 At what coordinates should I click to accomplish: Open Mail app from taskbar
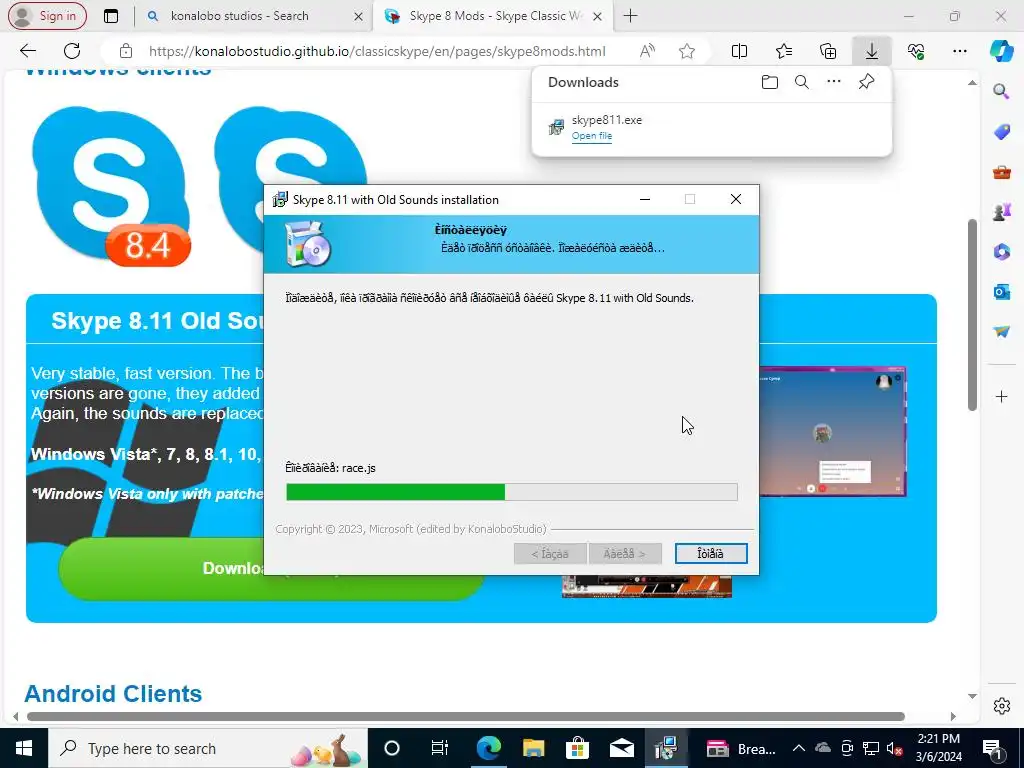coord(622,748)
